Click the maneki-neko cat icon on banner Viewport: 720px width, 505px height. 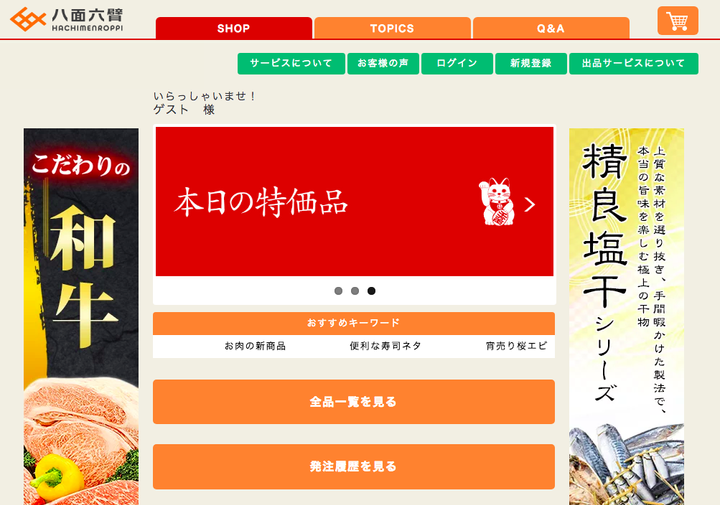click(497, 202)
